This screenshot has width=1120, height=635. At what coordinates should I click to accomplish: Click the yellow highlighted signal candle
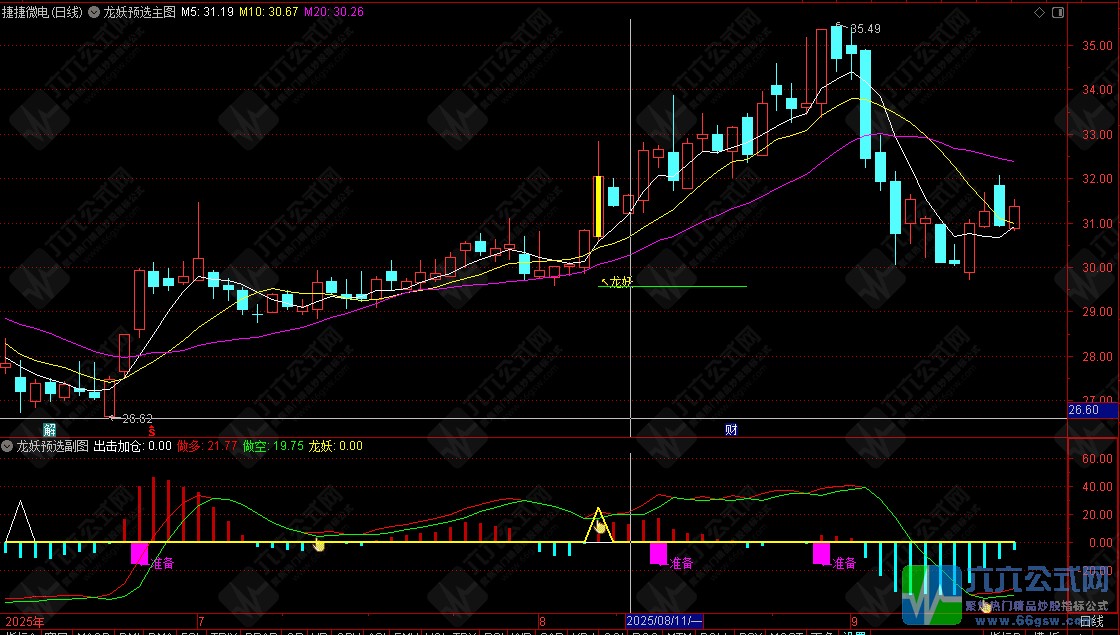[599, 206]
